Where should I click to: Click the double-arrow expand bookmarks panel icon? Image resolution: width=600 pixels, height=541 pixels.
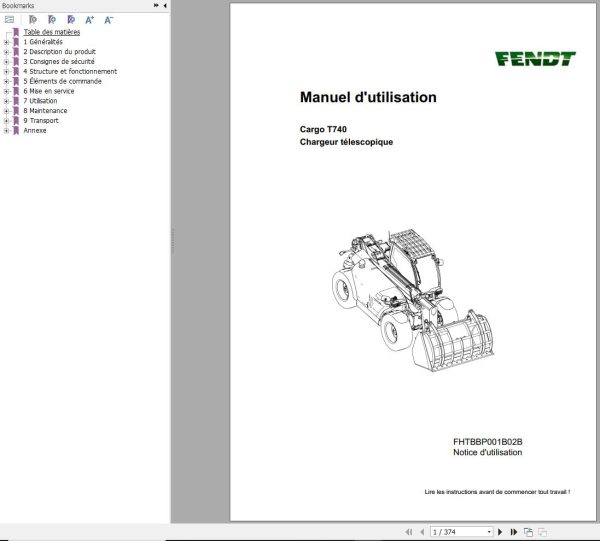tap(156, 5)
